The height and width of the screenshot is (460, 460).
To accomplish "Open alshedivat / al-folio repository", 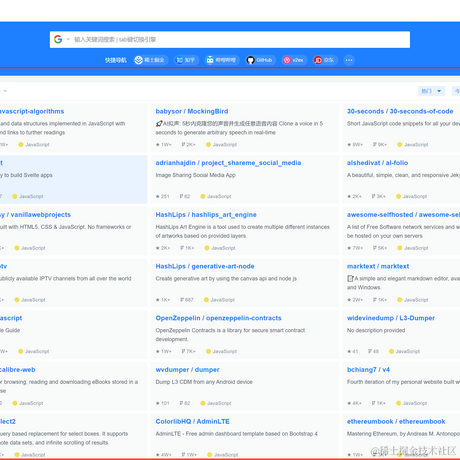I will click(x=377, y=163).
